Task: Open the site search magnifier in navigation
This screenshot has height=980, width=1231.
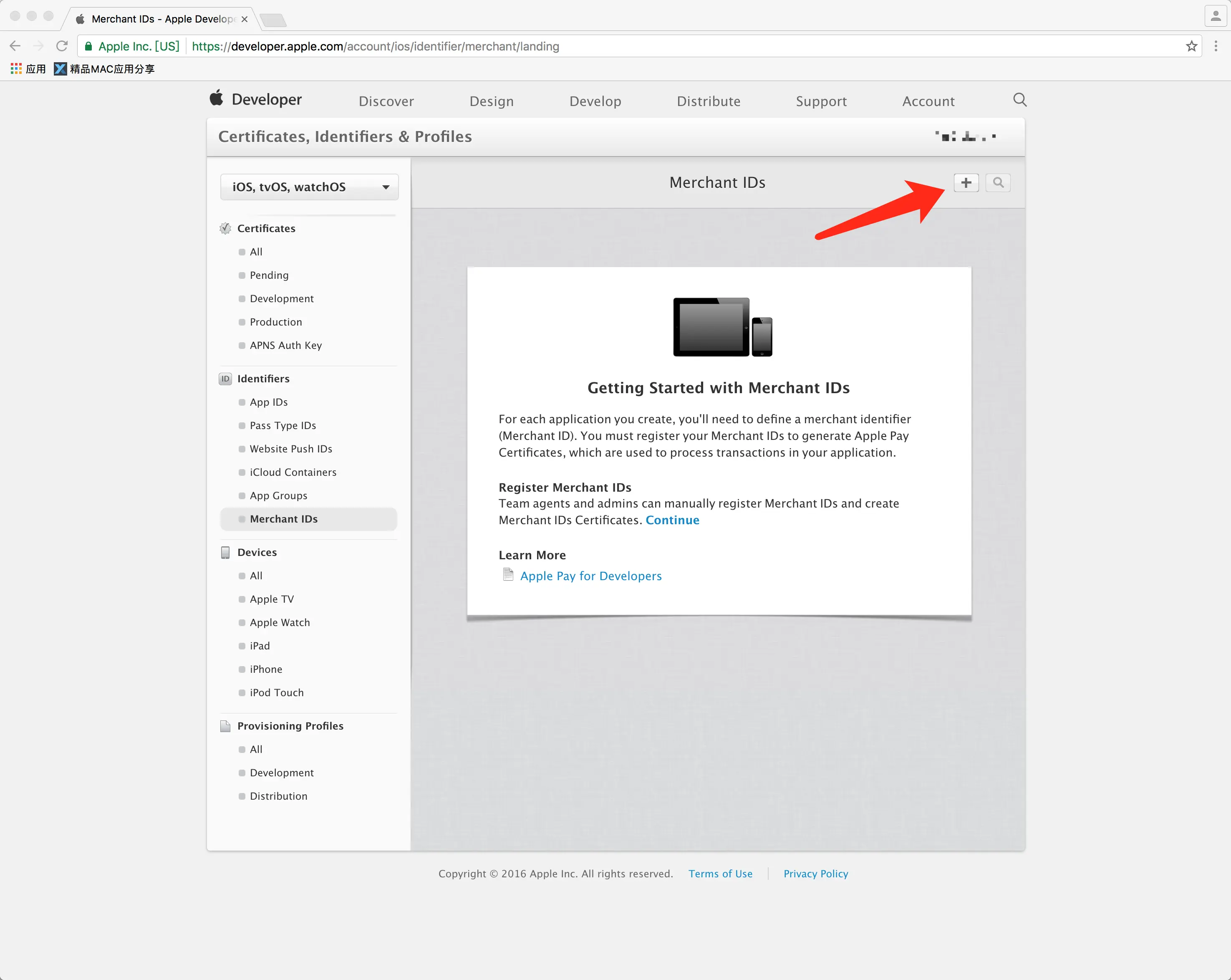Action: 1019,100
